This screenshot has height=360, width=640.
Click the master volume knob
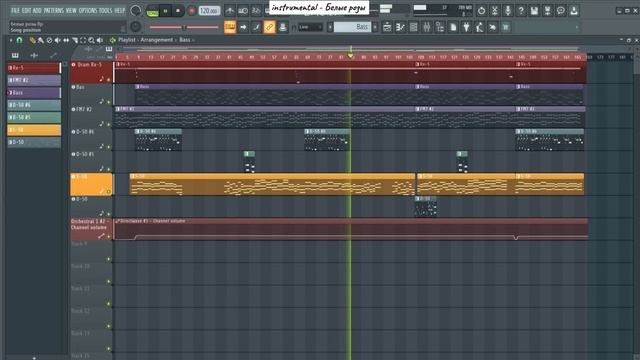136,11
